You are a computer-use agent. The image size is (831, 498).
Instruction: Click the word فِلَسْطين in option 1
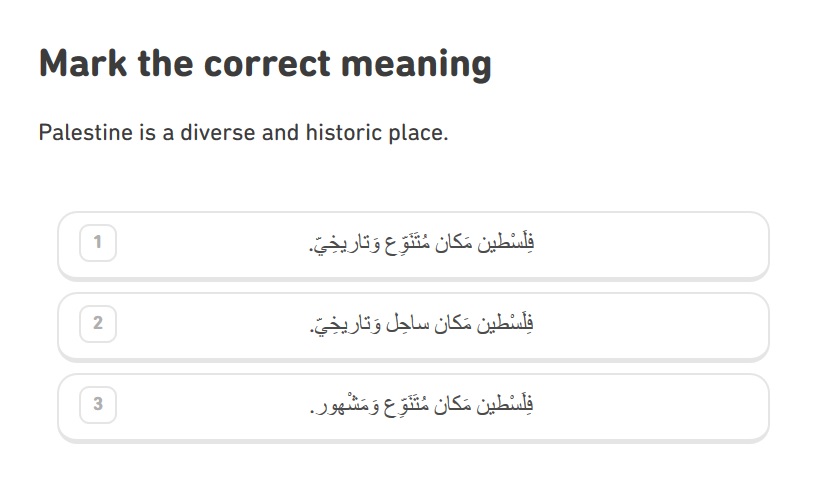[506, 243]
